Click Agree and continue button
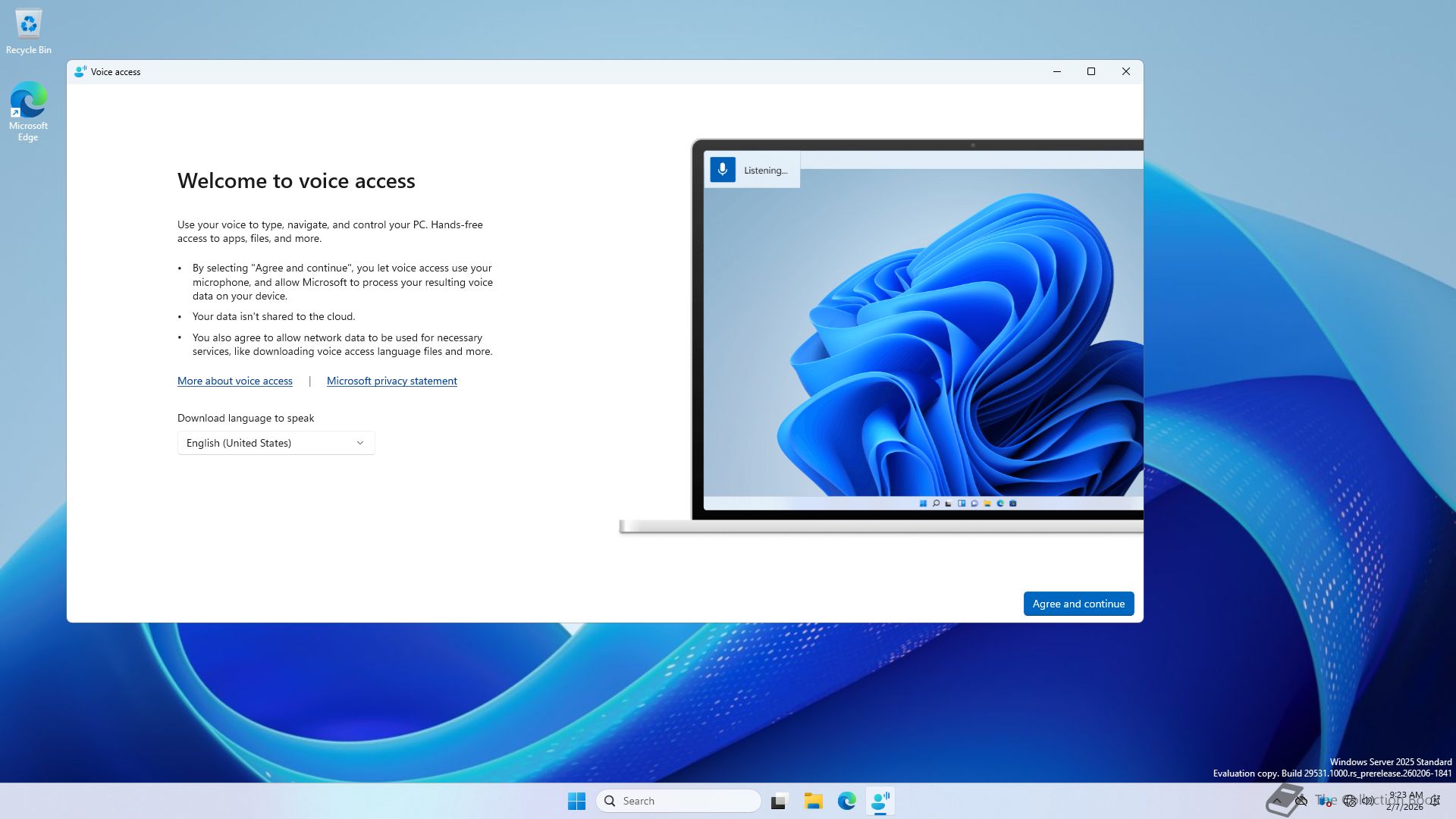Screen dimensions: 1456x819 pyautogui.click(x=1078, y=604)
